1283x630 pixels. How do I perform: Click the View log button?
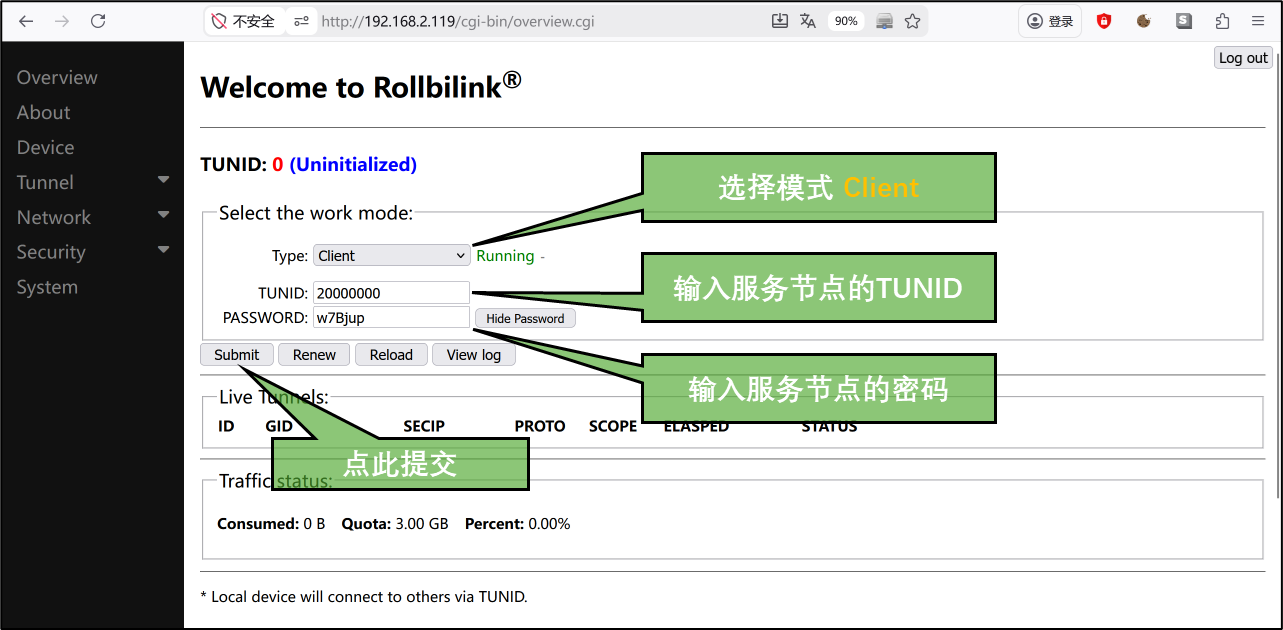pos(474,355)
